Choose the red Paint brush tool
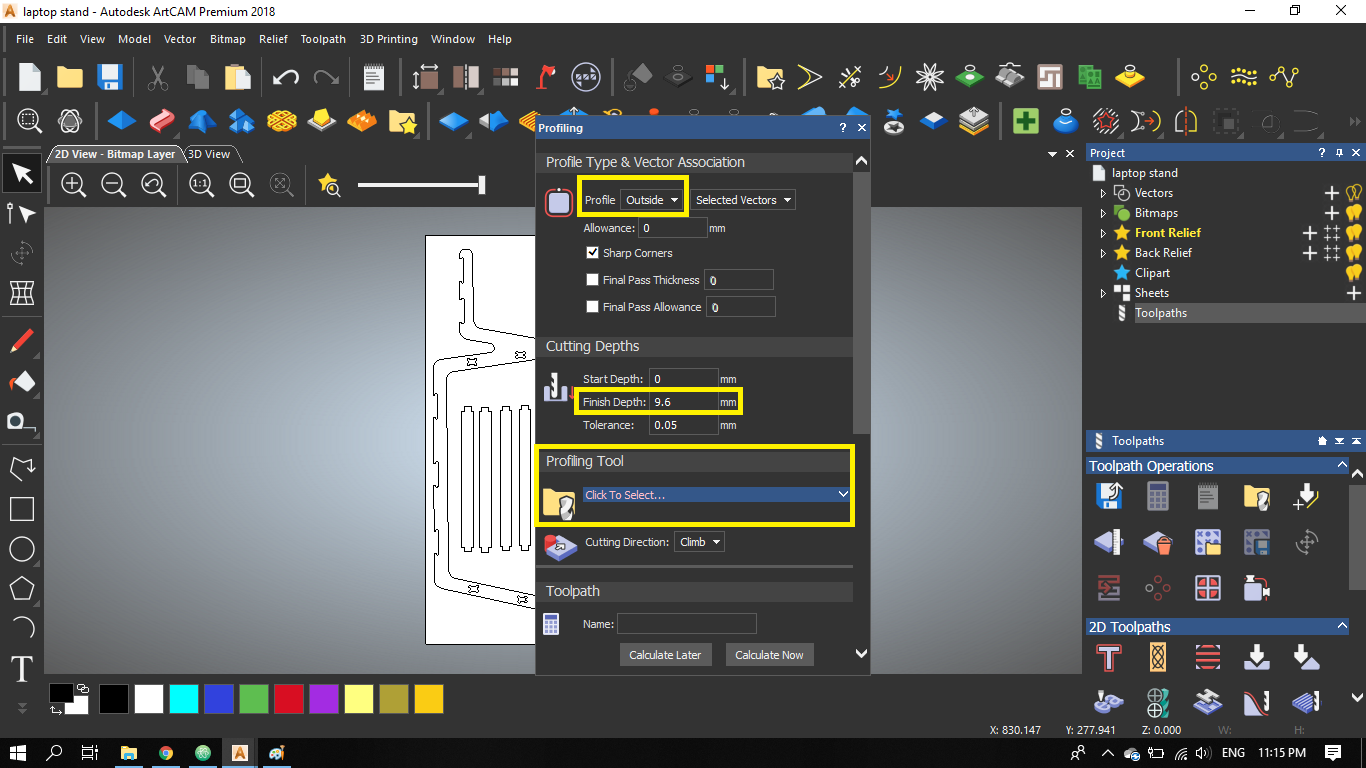Screen dimensions: 1366x768 click(21, 341)
